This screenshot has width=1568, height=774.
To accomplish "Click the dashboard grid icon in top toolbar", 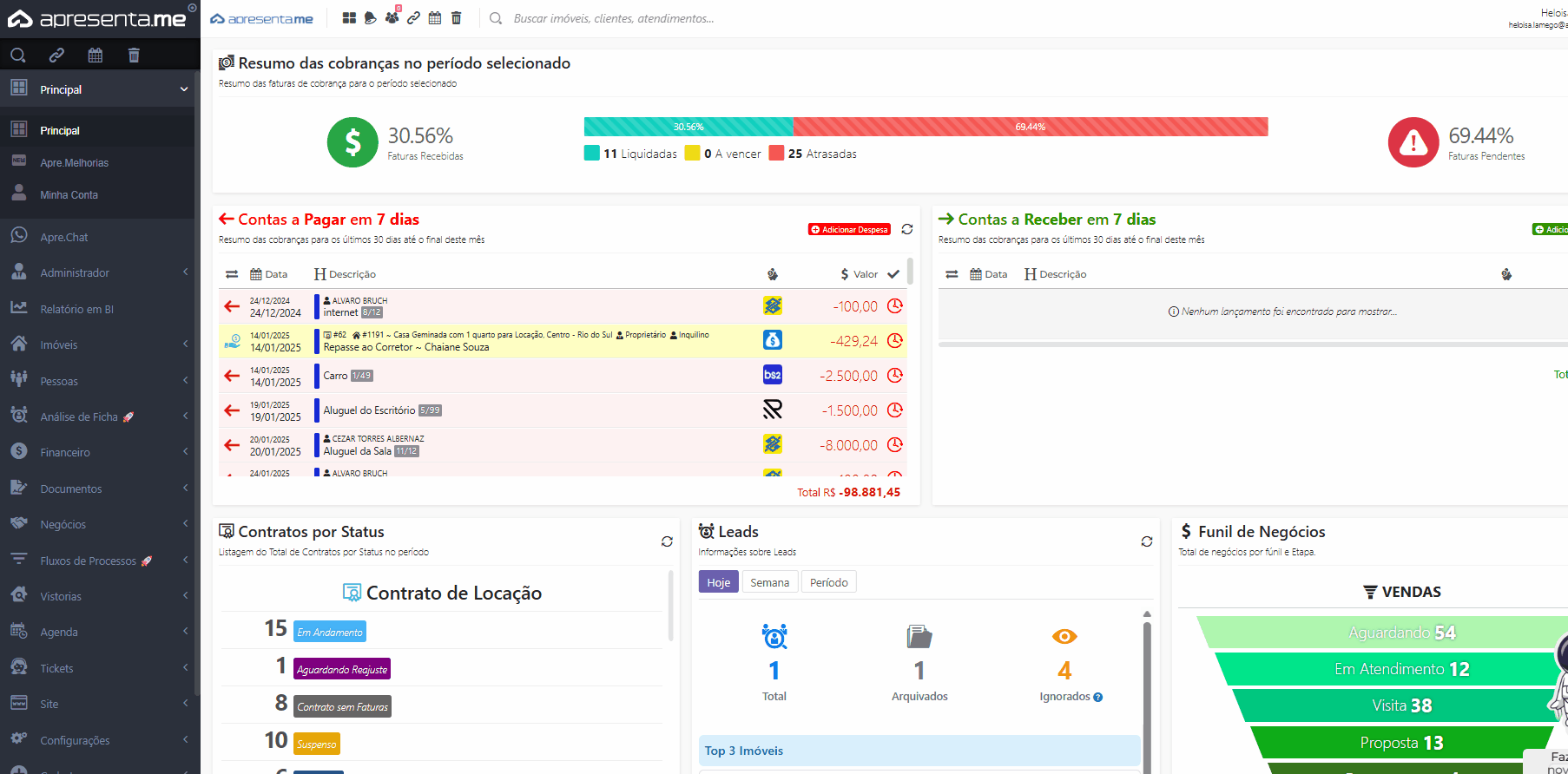I will click(x=349, y=18).
